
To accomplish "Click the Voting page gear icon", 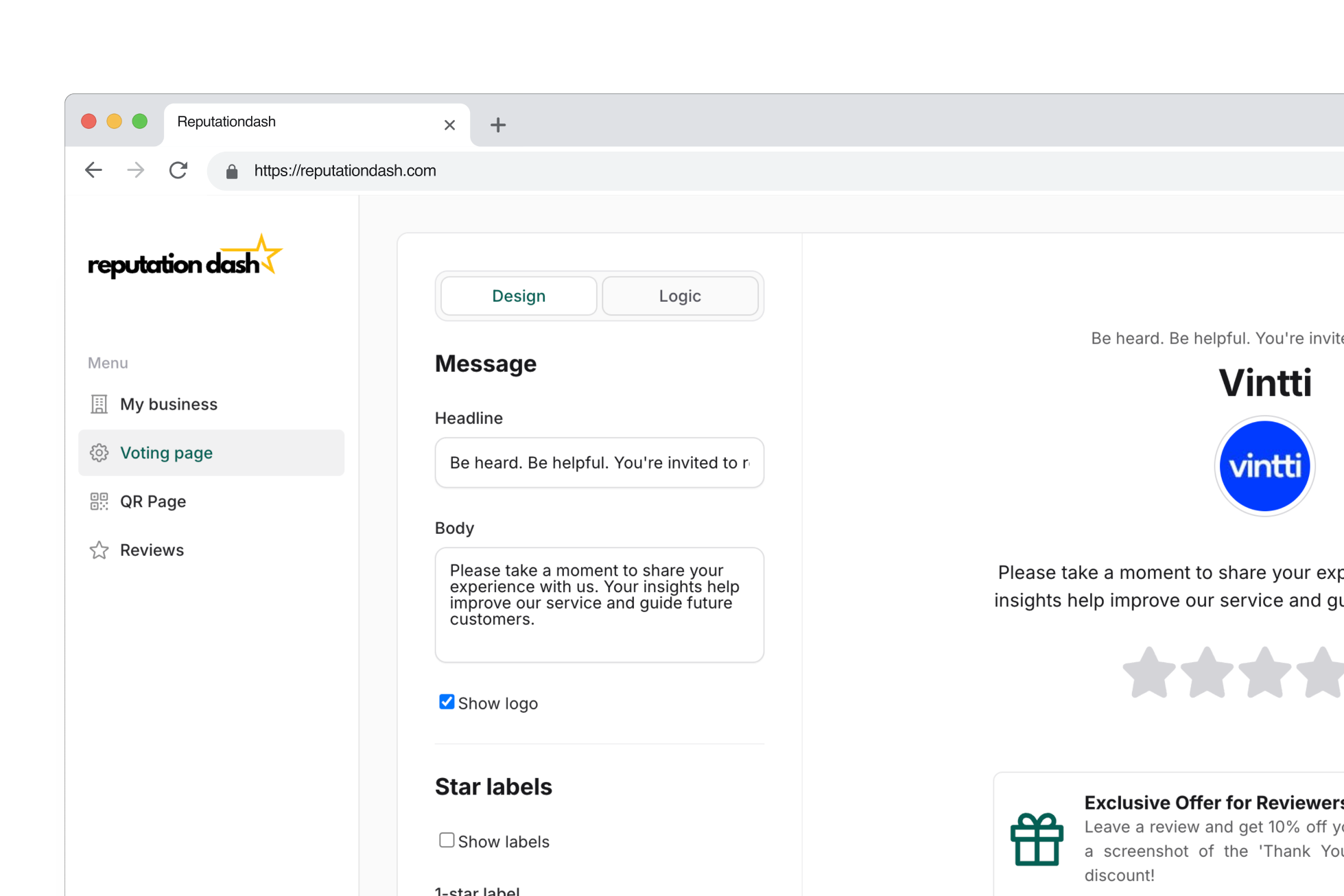I will tap(99, 453).
